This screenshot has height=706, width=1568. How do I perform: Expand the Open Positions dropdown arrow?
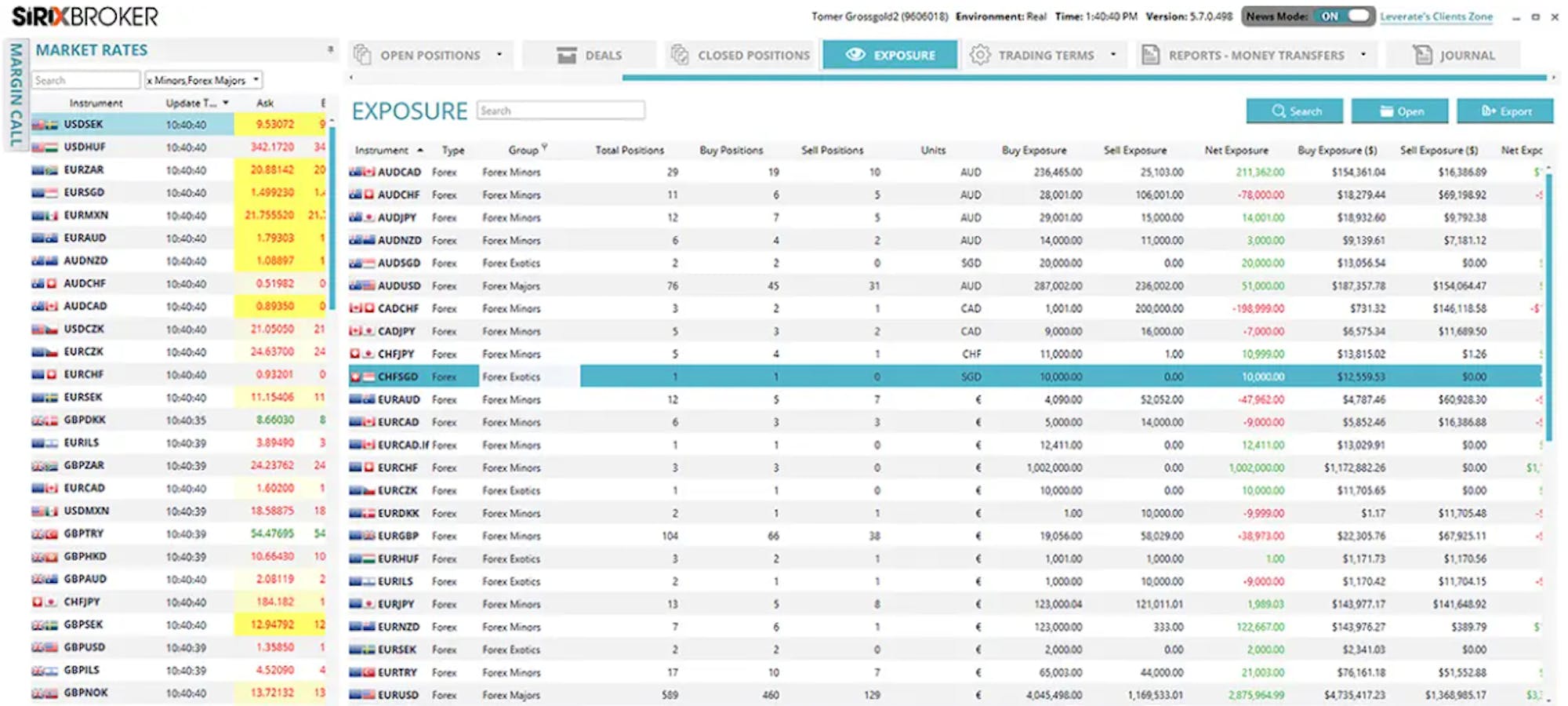click(x=499, y=55)
